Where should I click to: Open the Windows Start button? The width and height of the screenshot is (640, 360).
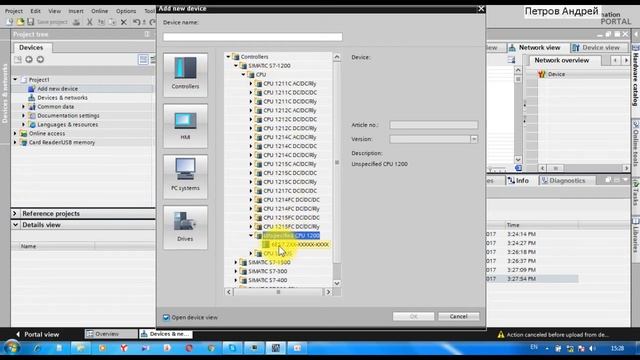12,348
